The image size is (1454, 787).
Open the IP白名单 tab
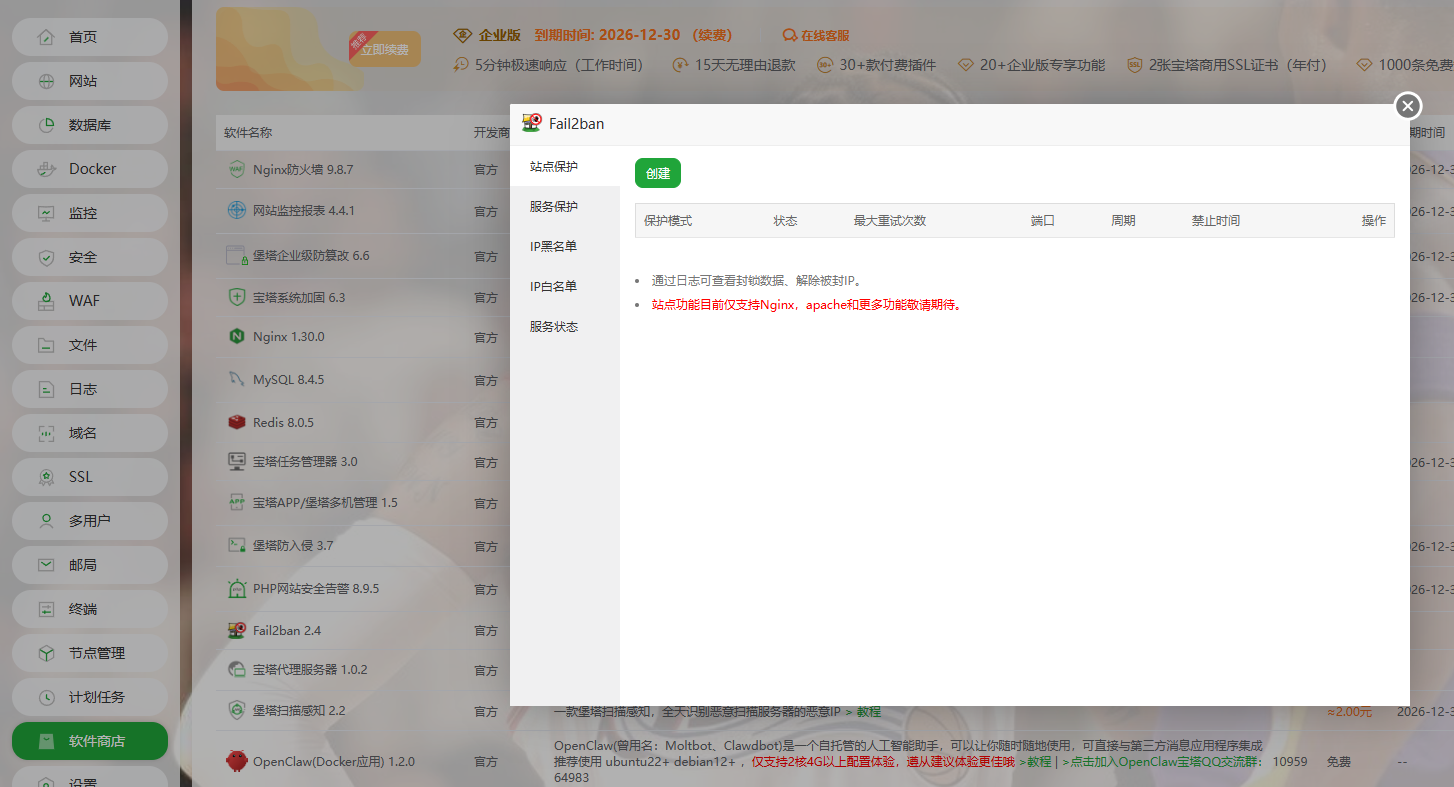tap(556, 286)
